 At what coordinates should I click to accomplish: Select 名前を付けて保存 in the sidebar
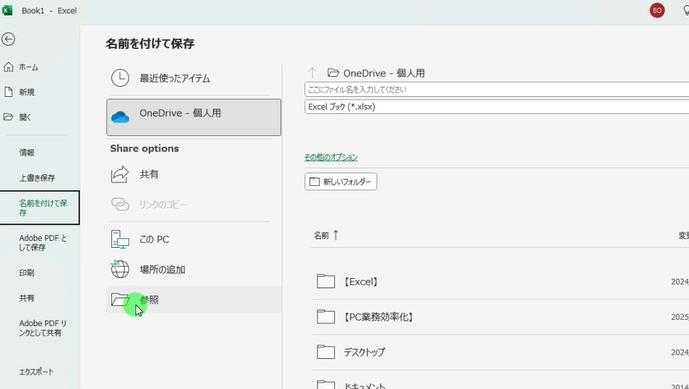click(40, 207)
